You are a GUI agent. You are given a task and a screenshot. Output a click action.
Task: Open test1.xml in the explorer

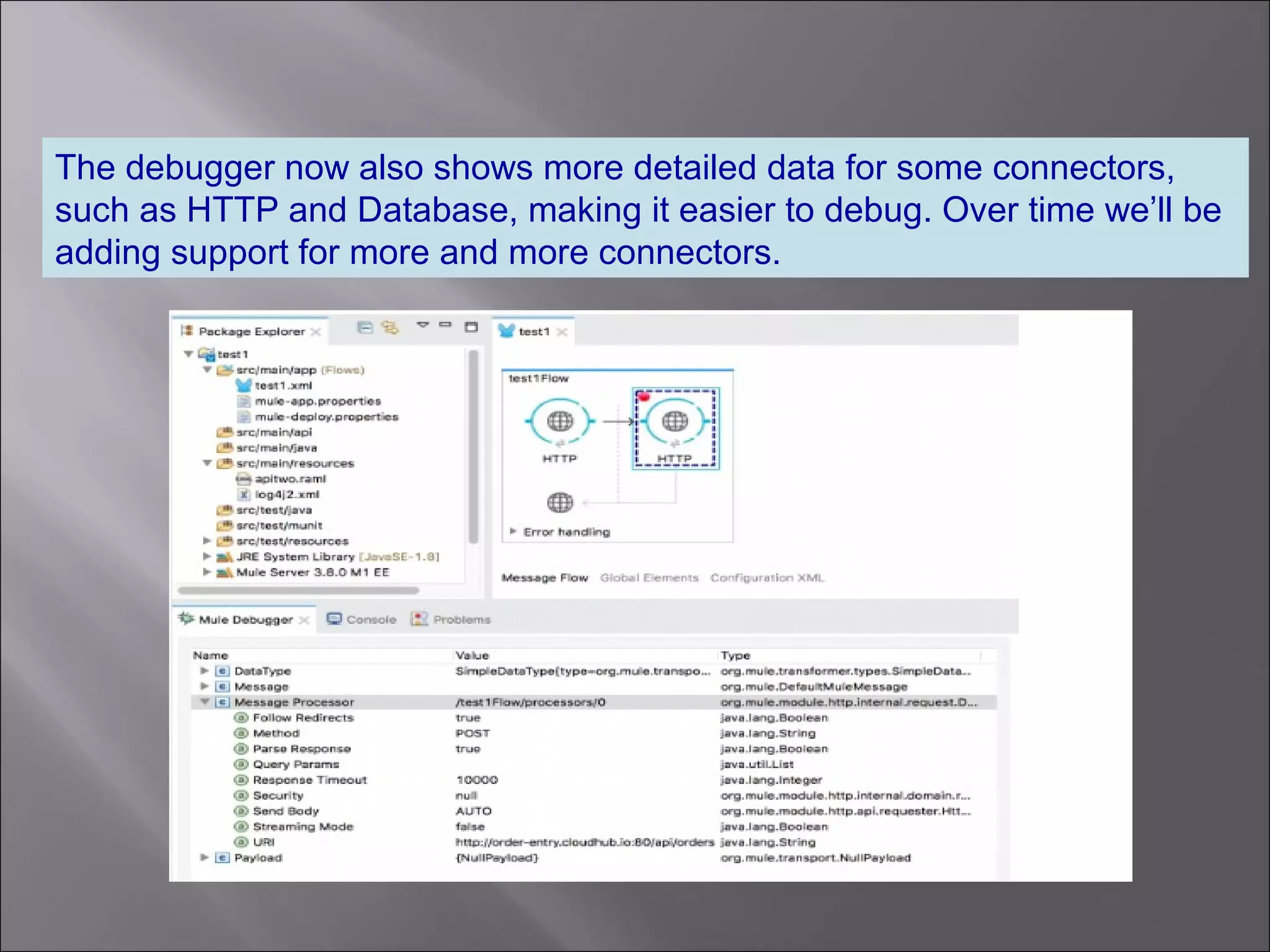coord(274,386)
